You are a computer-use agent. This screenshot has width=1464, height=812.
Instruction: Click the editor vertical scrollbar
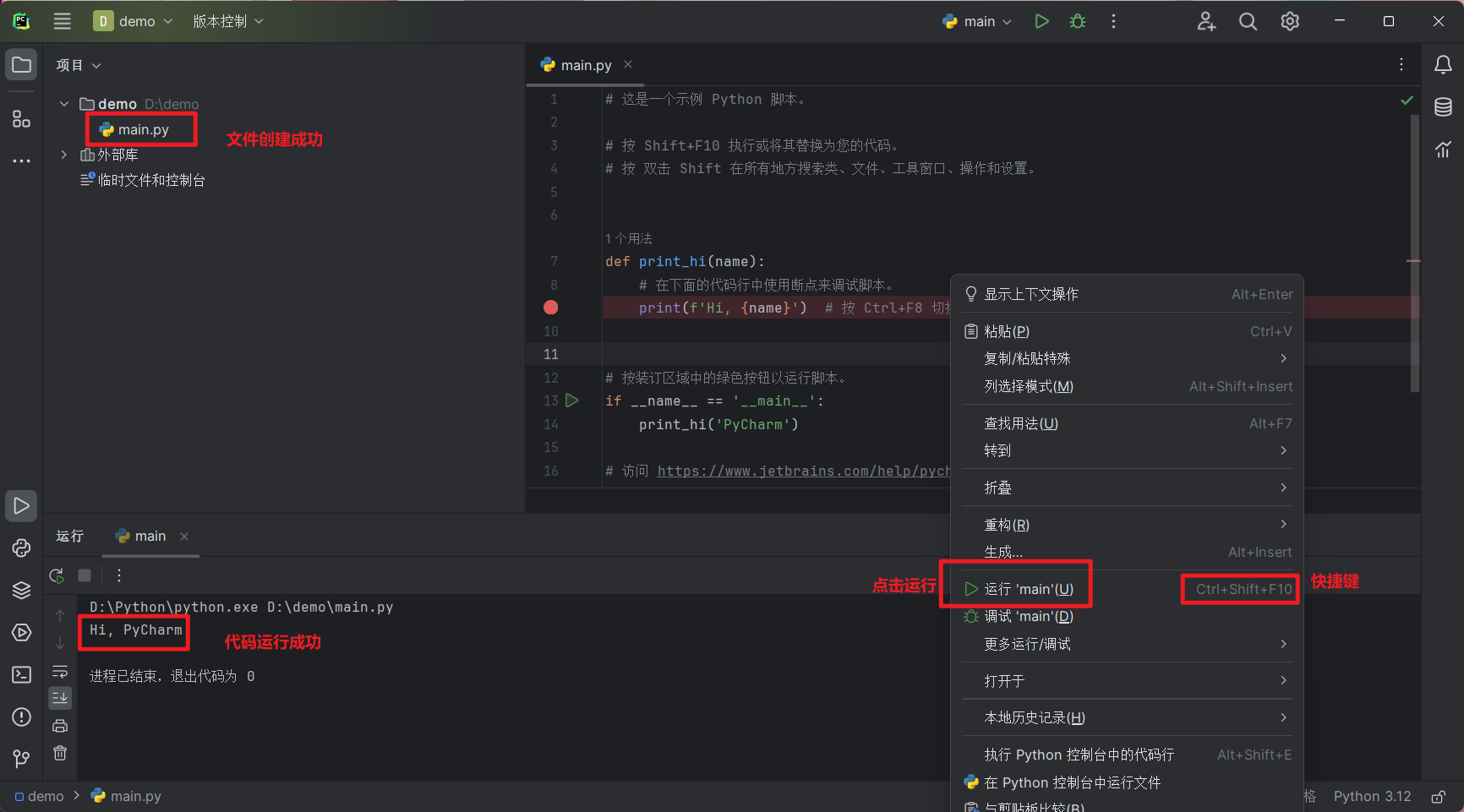coord(1414,253)
